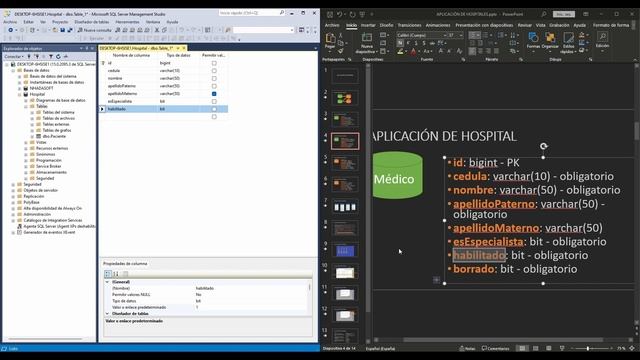Open the Diseño tab in PowerPoint

pos(386,25)
